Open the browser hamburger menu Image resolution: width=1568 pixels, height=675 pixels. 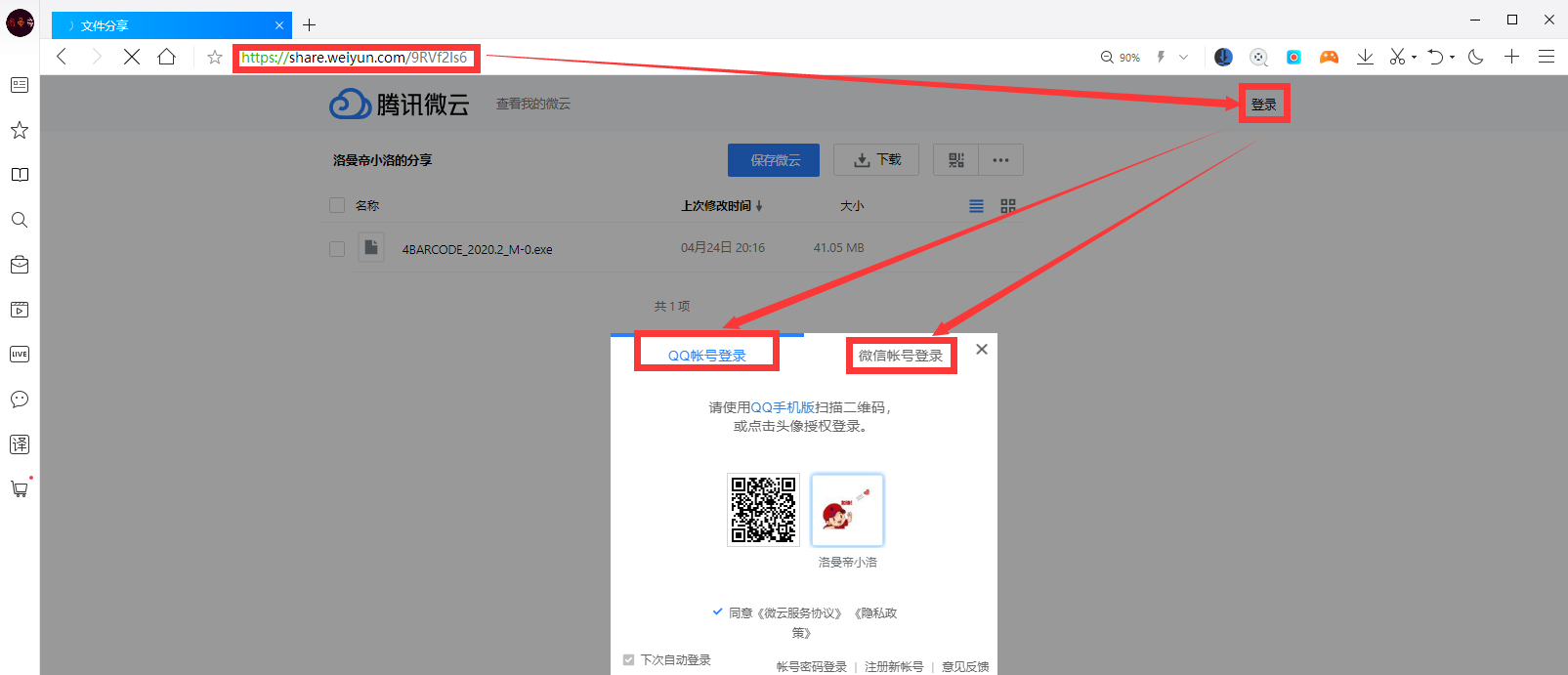(1547, 57)
